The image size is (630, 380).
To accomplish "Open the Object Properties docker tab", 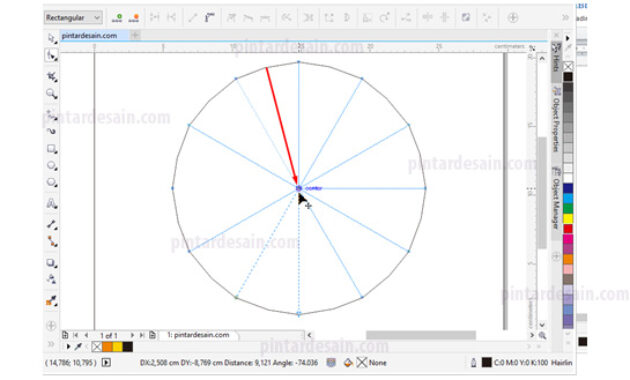I will click(556, 120).
